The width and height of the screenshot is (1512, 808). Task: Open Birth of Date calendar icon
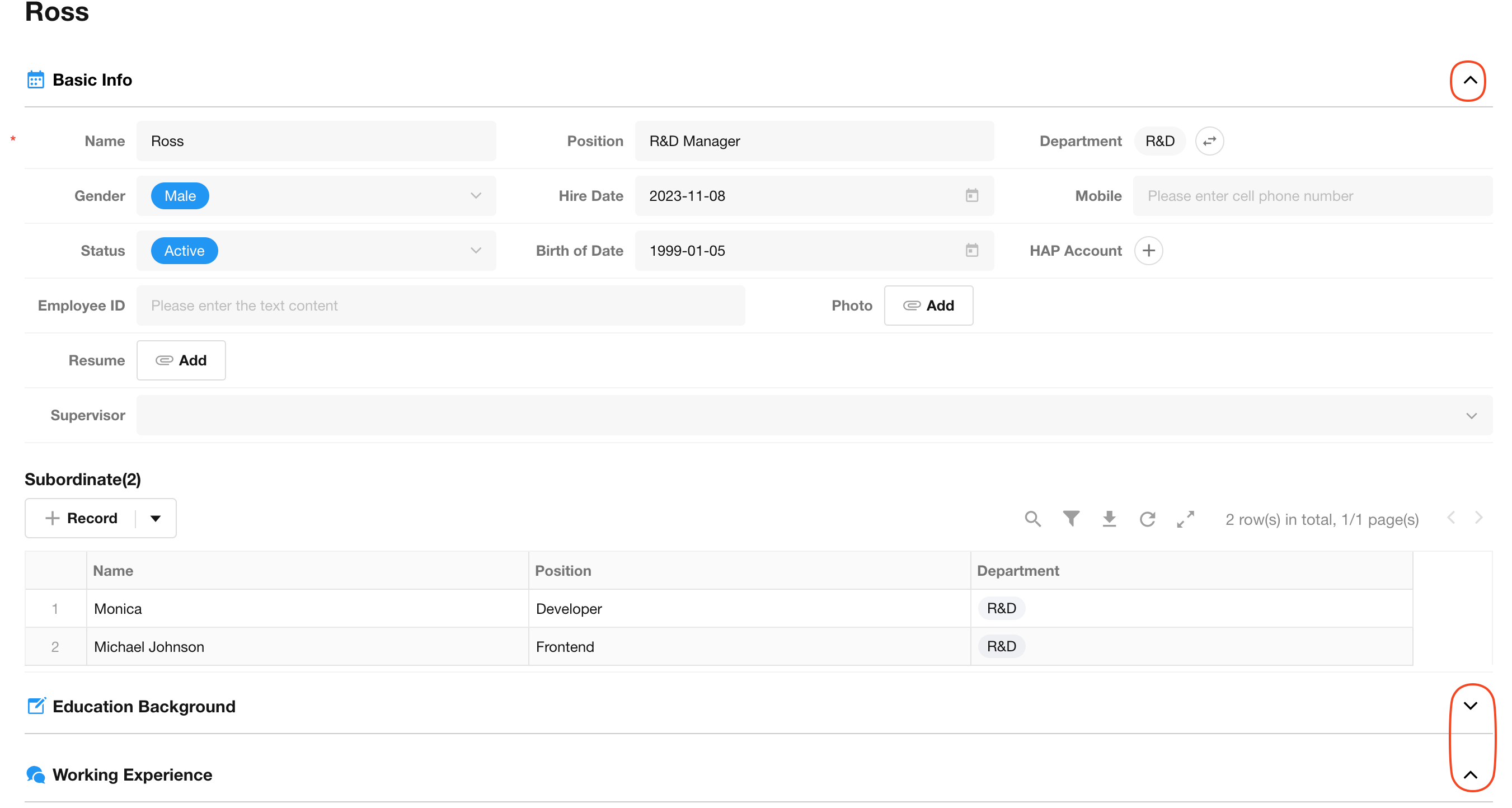(x=971, y=251)
